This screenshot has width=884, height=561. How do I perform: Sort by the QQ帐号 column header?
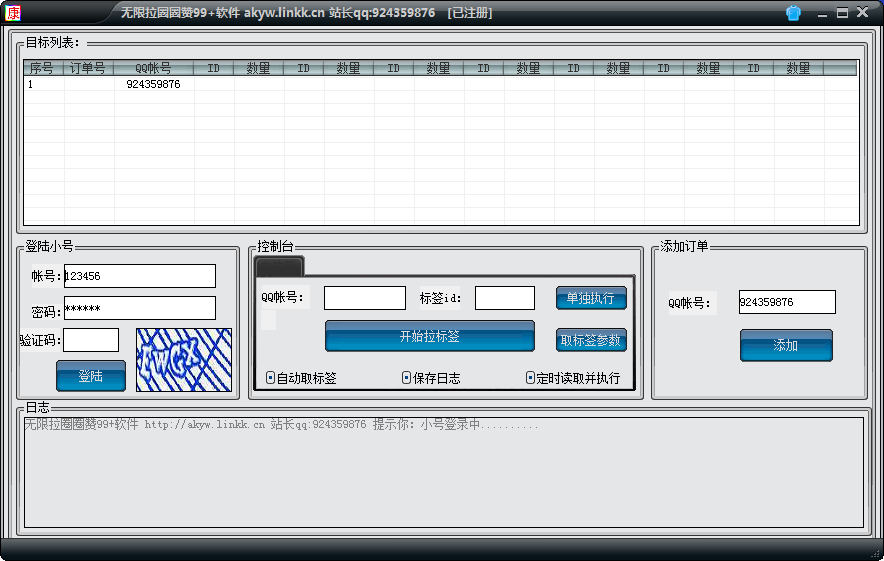153,68
